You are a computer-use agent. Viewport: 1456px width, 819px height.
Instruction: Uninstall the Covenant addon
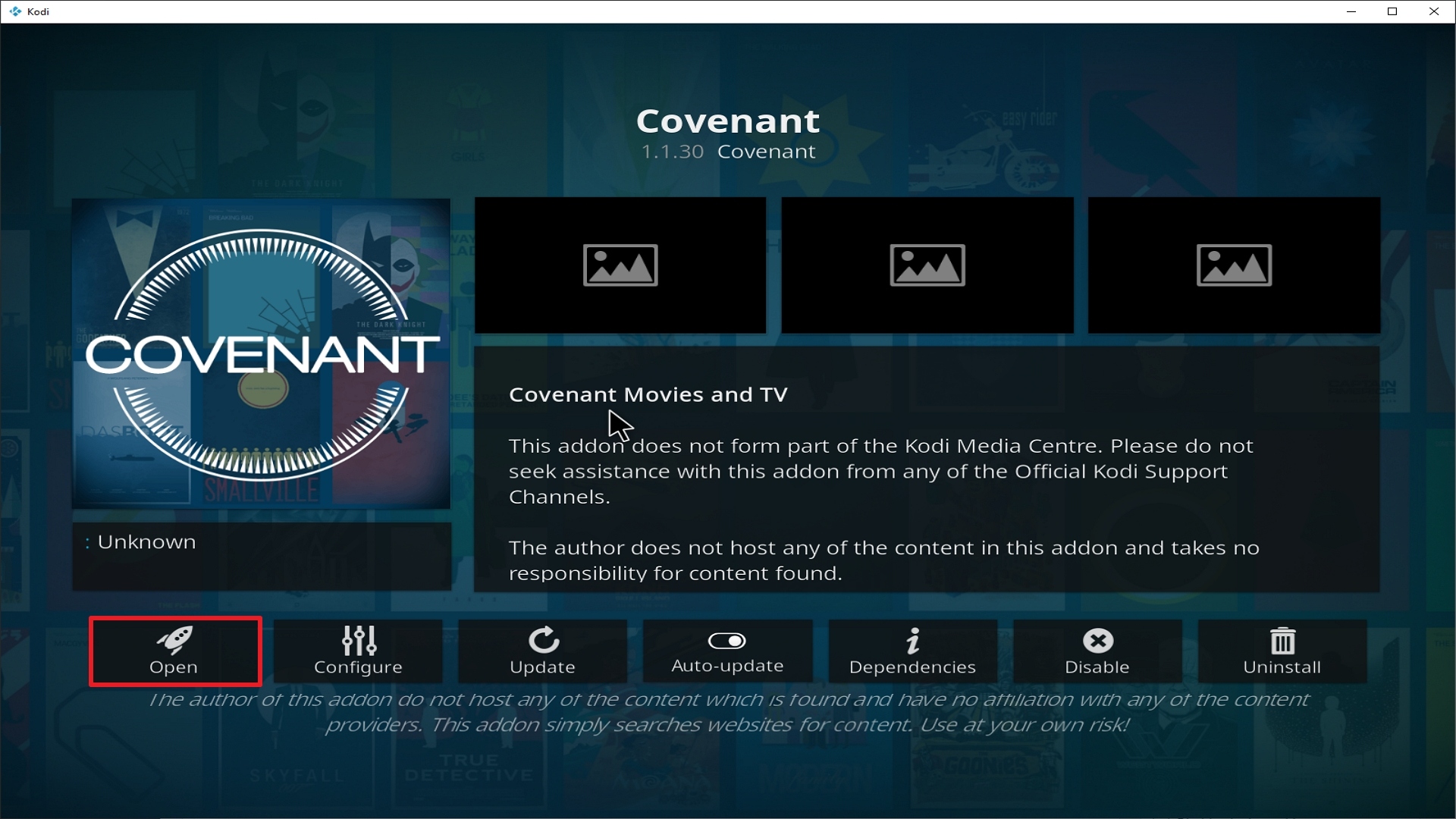(1282, 651)
